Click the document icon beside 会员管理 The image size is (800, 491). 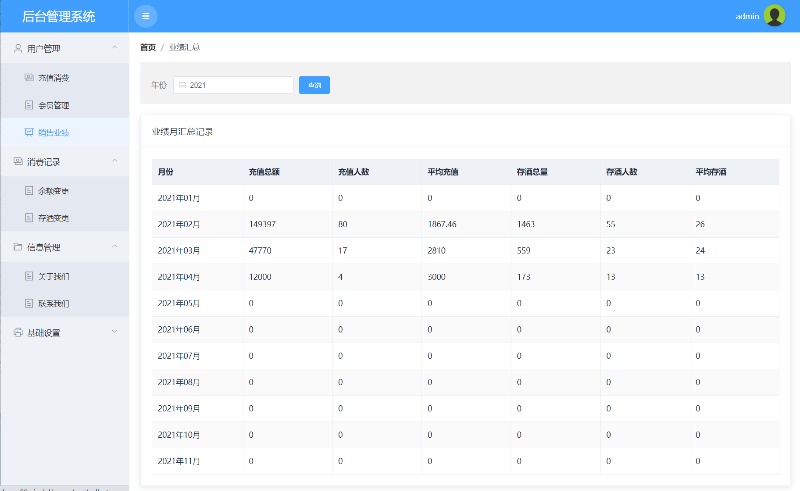29,105
